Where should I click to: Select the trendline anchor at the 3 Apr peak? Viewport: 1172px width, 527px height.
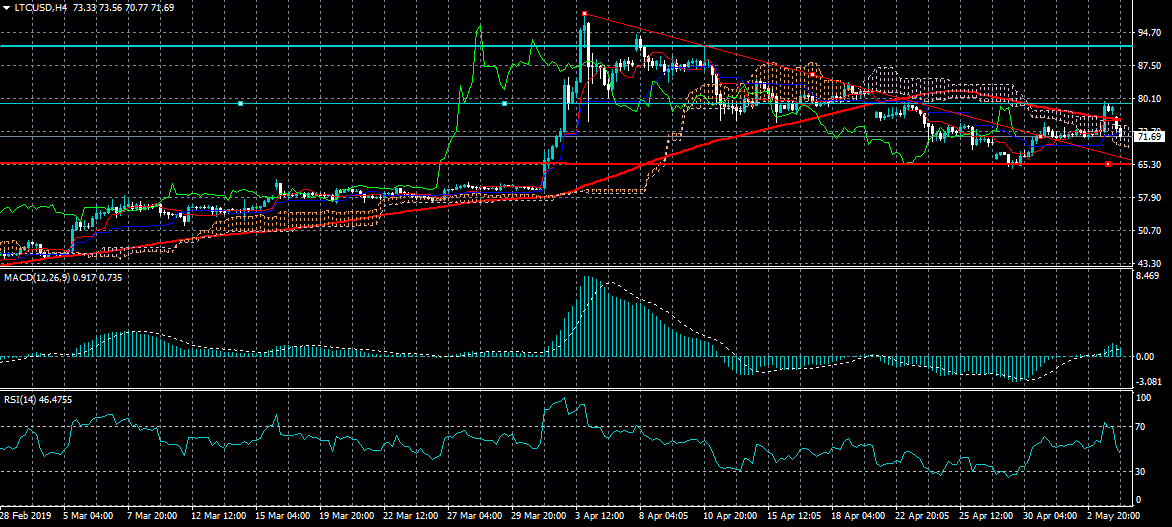(585, 13)
